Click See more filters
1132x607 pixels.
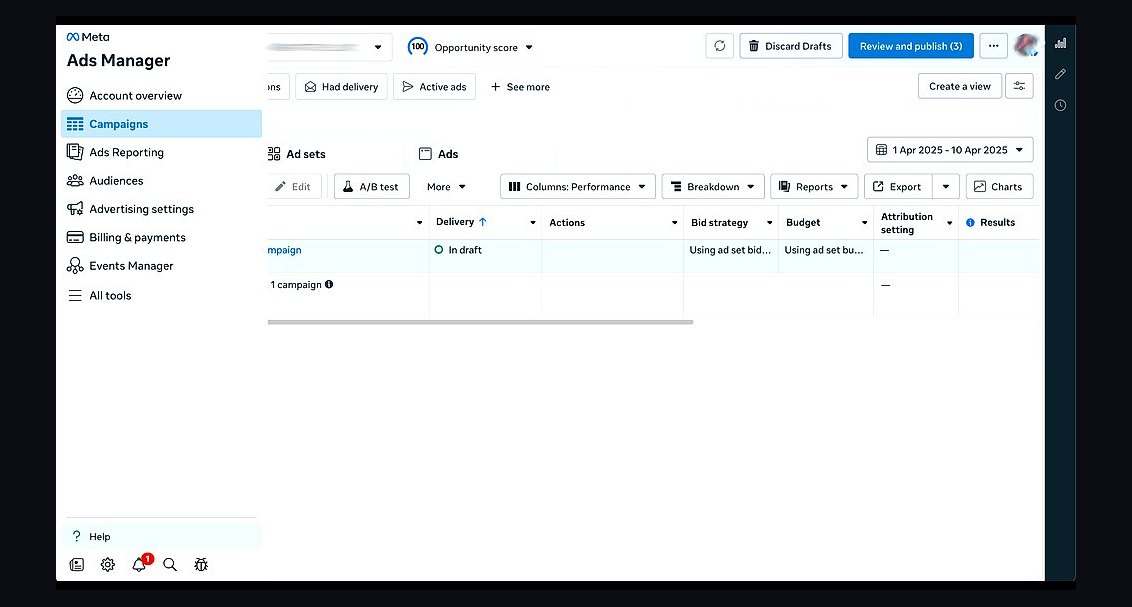[x=520, y=87]
